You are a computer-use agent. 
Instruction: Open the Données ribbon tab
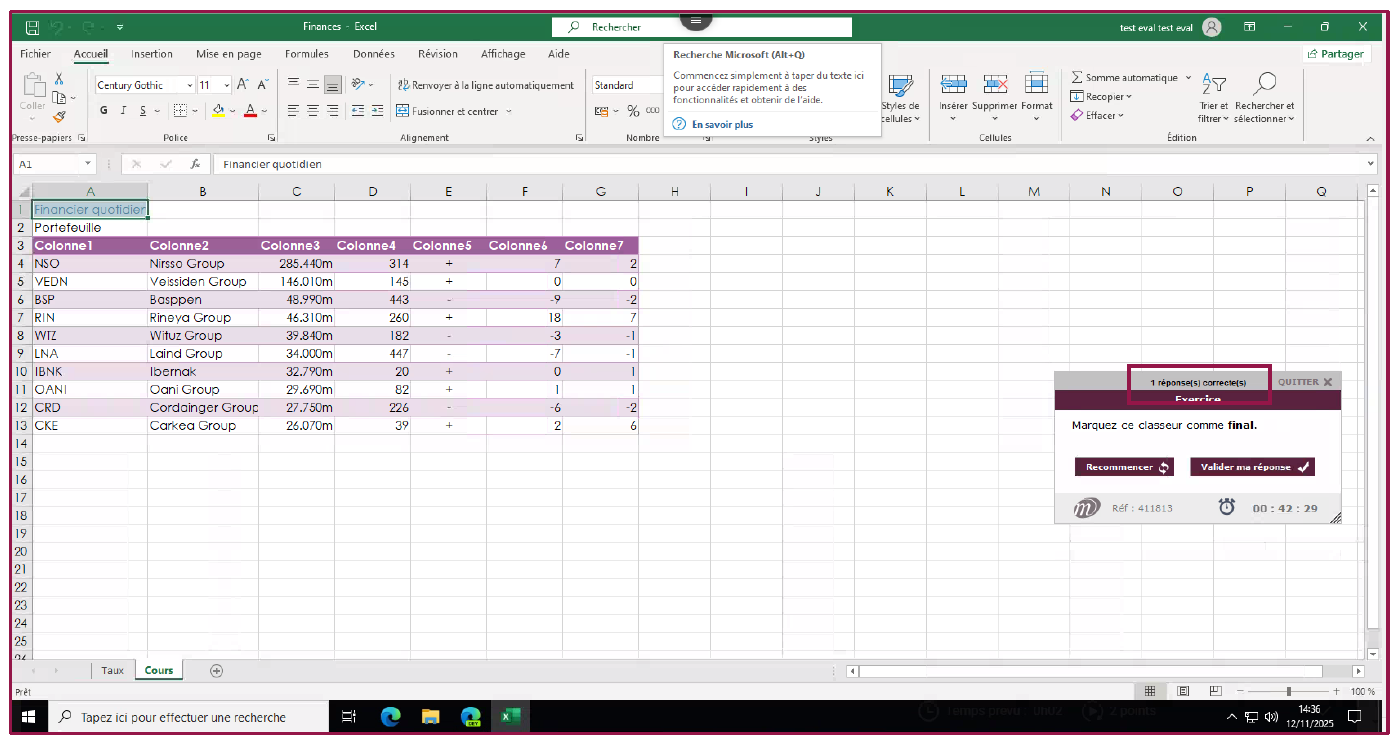coord(374,54)
